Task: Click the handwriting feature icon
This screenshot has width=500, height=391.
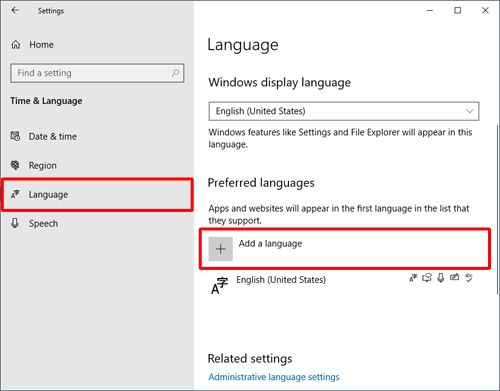Action: 454,277
